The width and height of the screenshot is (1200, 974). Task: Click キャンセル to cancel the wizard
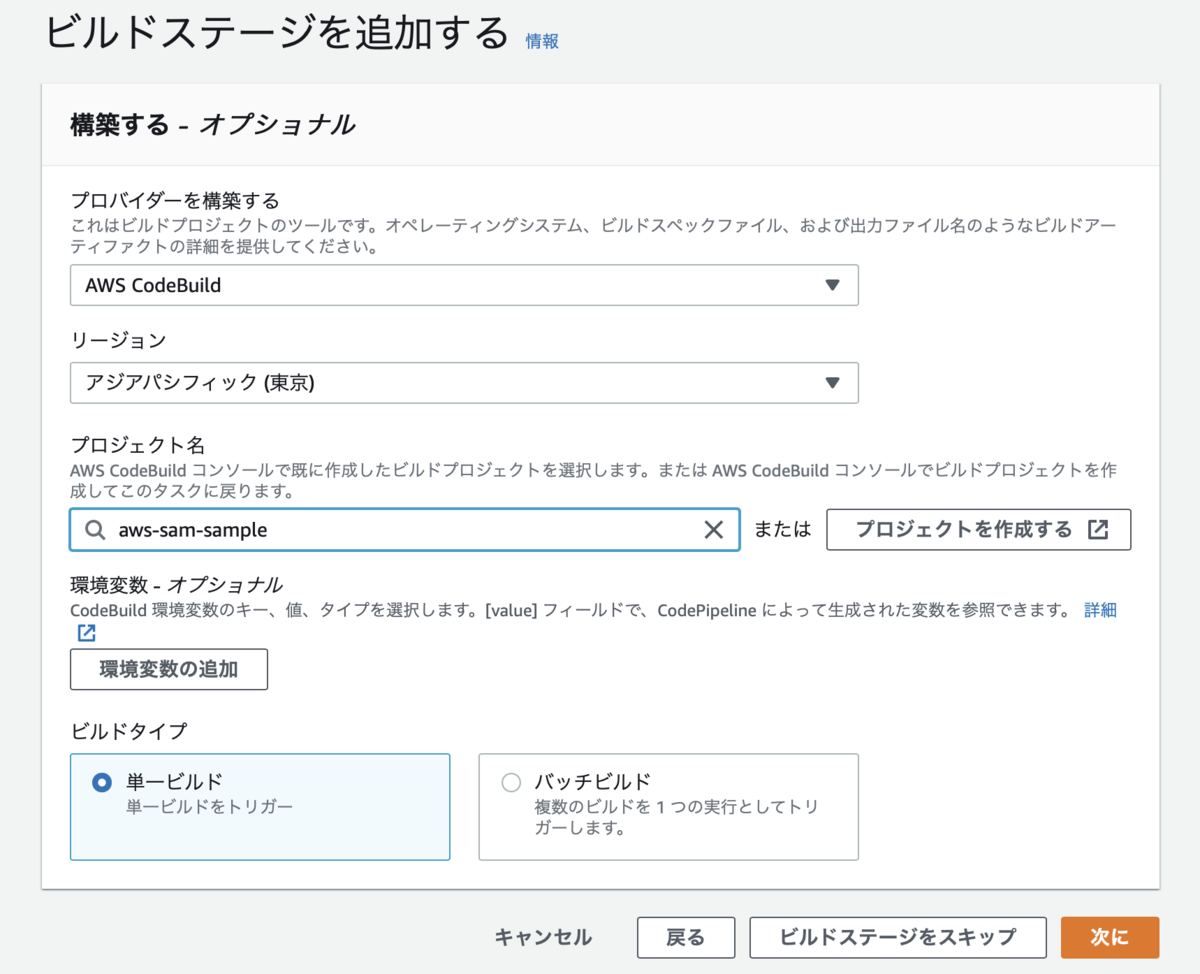(x=543, y=937)
